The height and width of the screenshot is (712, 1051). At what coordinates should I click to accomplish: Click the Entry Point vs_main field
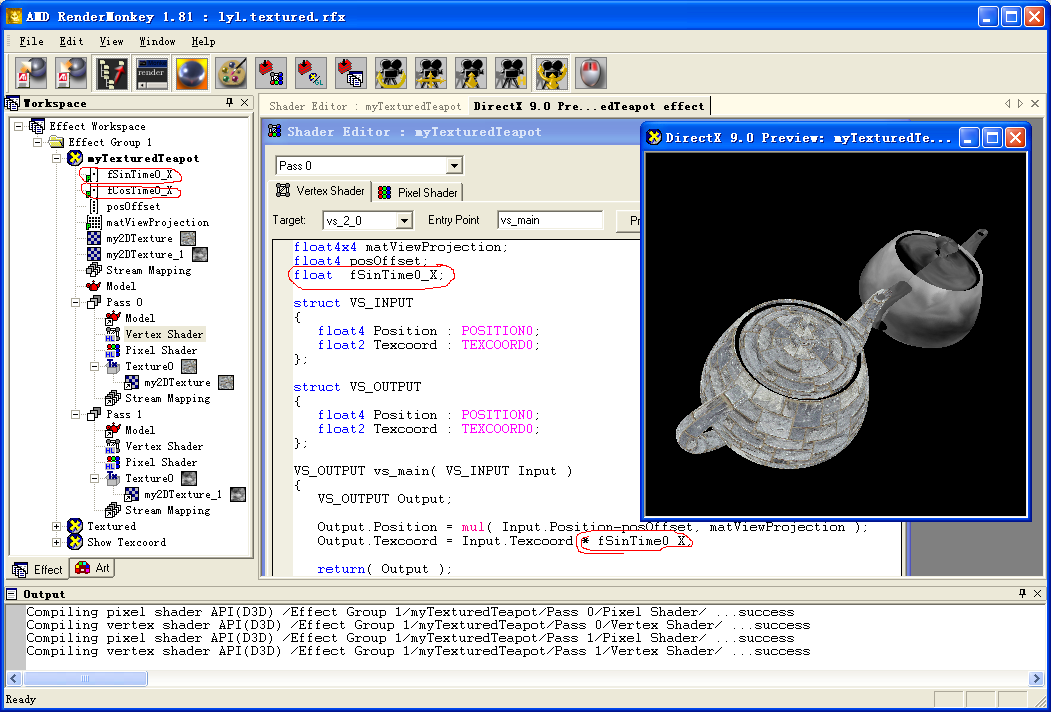550,220
